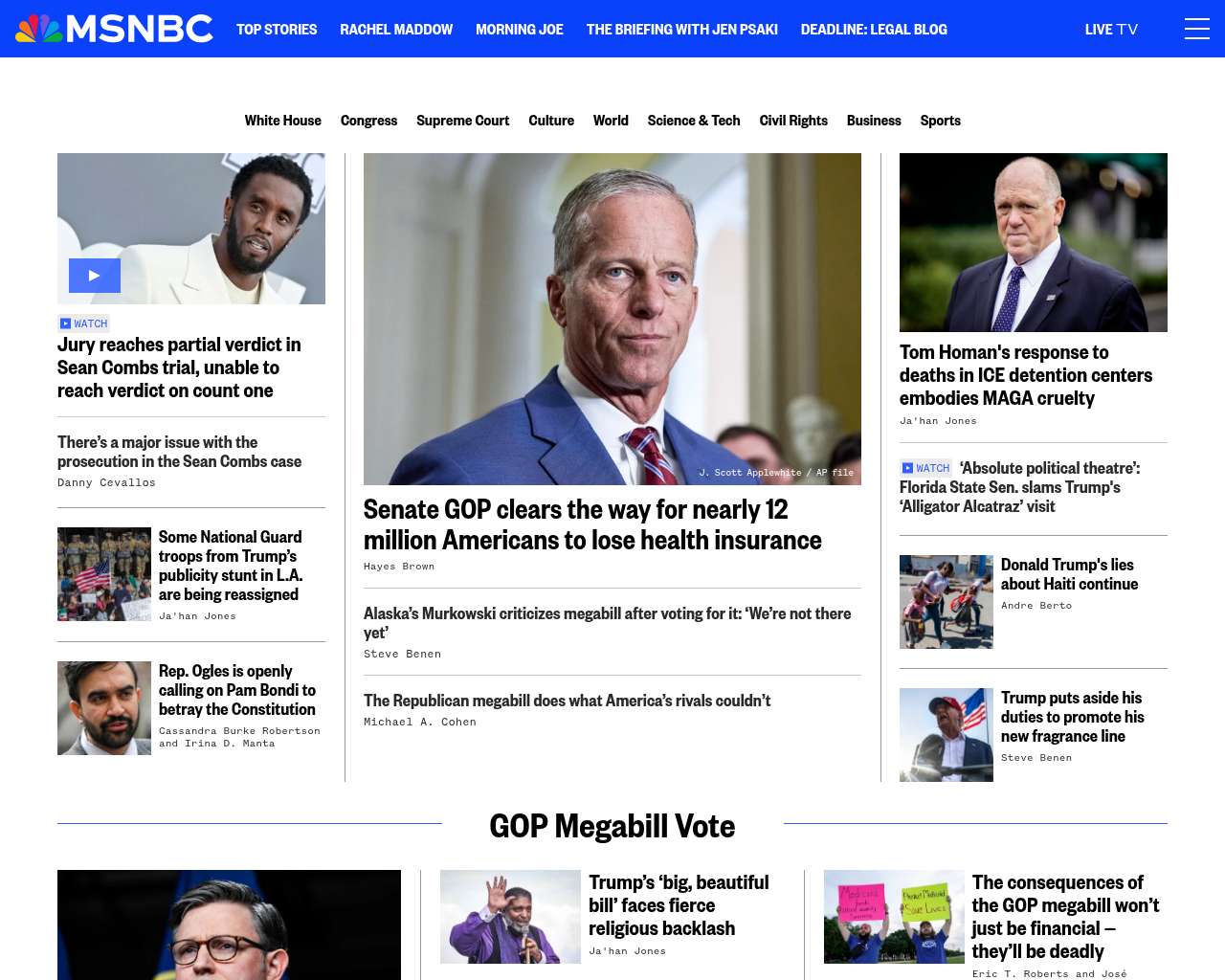This screenshot has width=1225, height=980.
Task: Open the Science & Tech category
Action: pos(694,121)
